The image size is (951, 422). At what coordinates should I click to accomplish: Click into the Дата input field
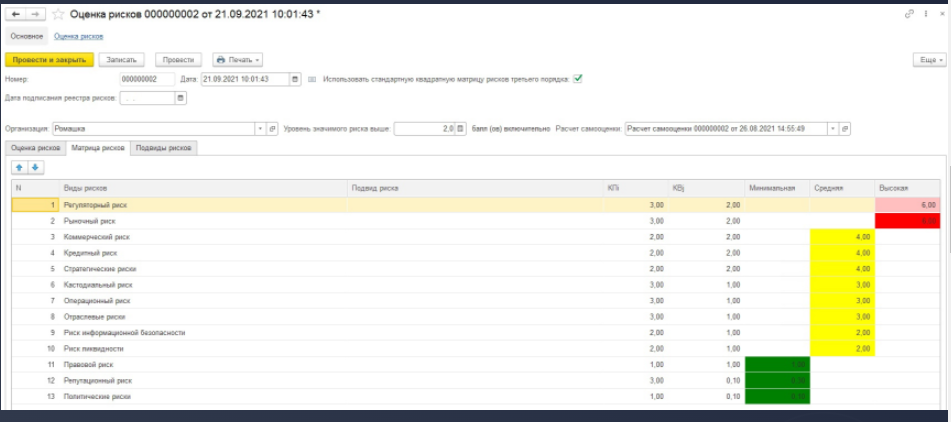click(246, 79)
